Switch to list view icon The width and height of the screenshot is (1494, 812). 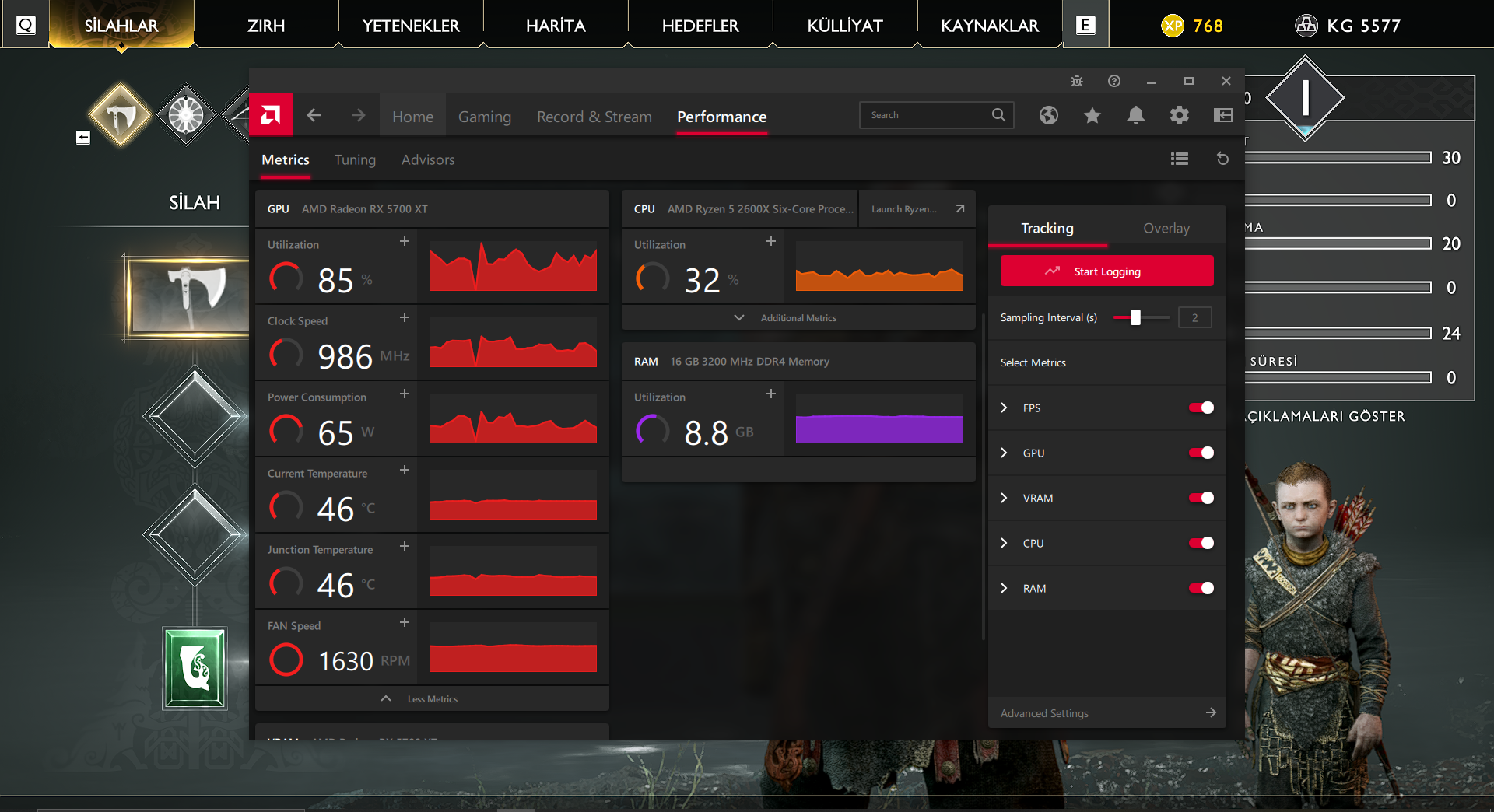1179,159
